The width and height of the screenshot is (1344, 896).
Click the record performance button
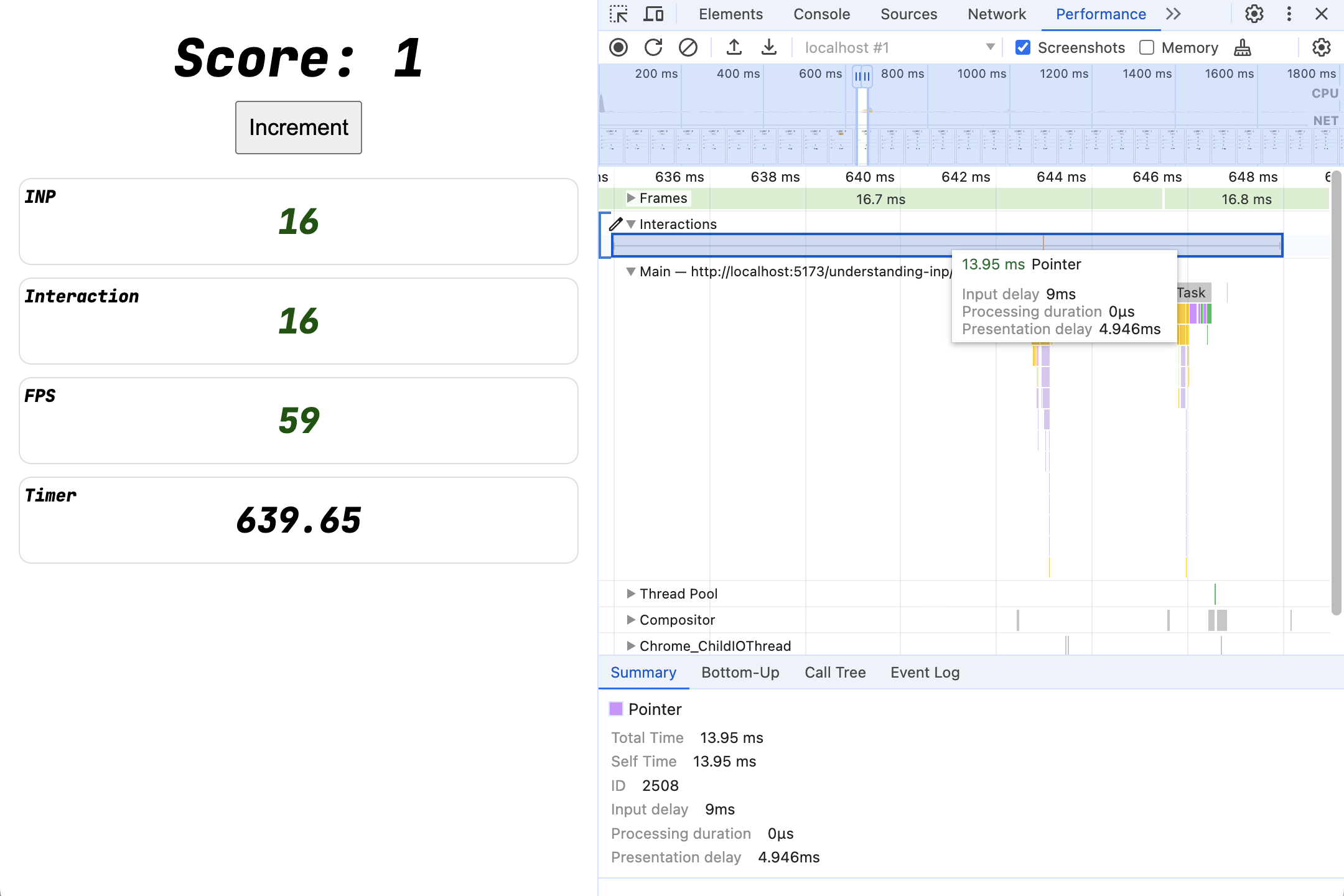pos(620,47)
